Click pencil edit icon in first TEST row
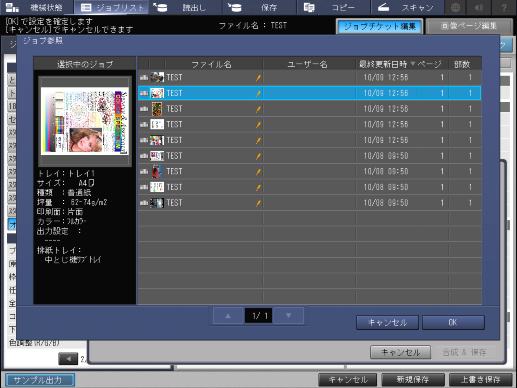The width and height of the screenshot is (517, 388). click(x=258, y=78)
